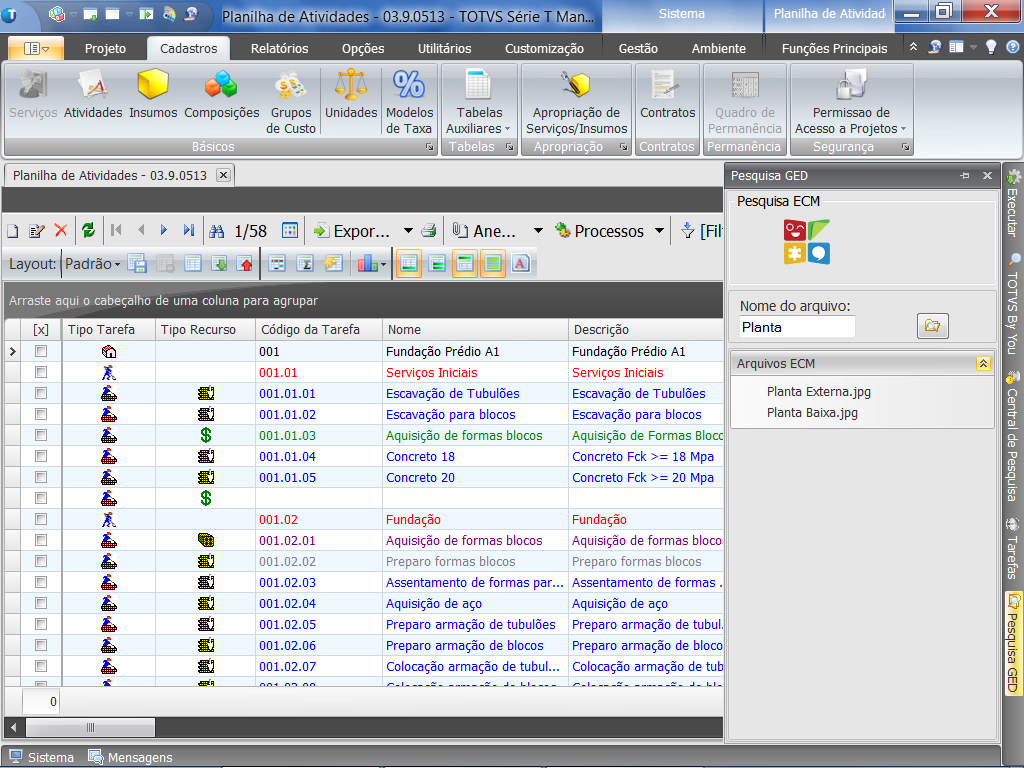Open the Processos dropdown arrow
Screen dimensions: 1024x768
[x=660, y=231]
